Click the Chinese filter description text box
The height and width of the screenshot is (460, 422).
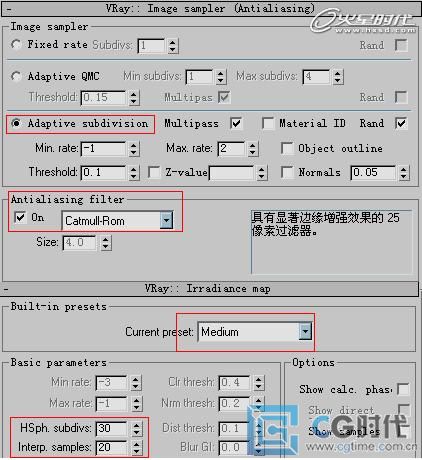[331, 242]
